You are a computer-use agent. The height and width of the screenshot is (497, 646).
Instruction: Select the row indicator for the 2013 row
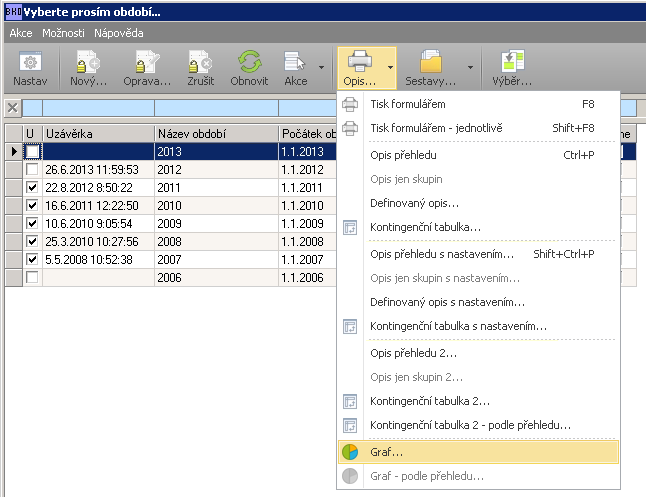click(14, 152)
